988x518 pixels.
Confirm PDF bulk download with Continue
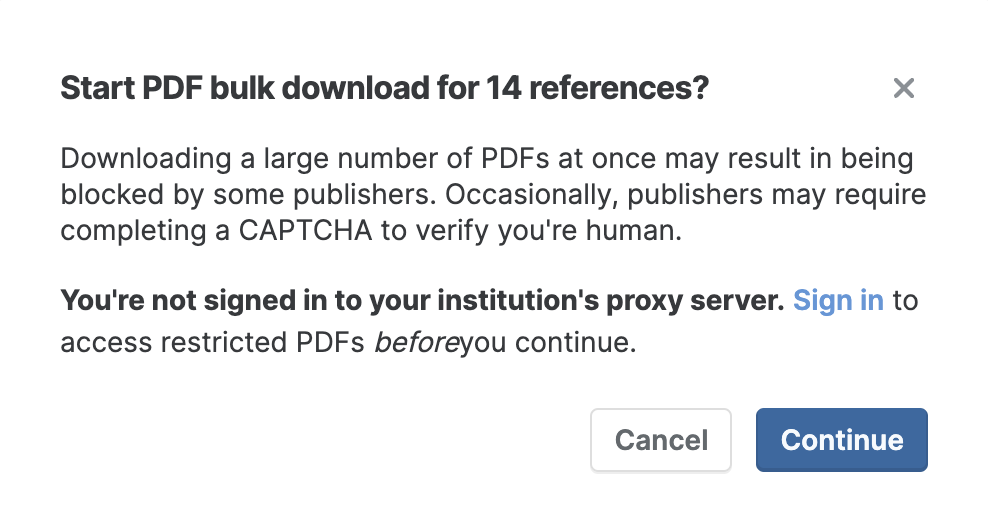[x=842, y=440]
